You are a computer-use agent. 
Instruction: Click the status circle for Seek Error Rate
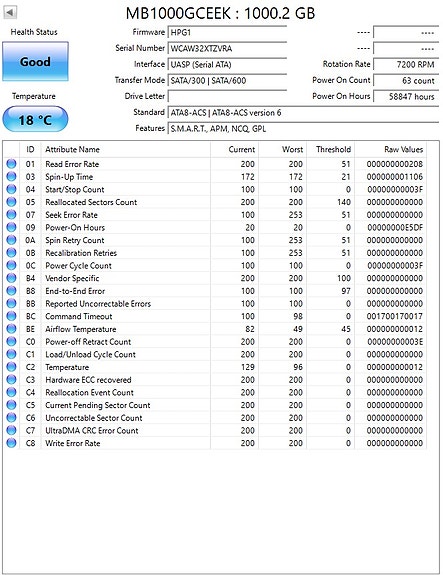point(11,215)
